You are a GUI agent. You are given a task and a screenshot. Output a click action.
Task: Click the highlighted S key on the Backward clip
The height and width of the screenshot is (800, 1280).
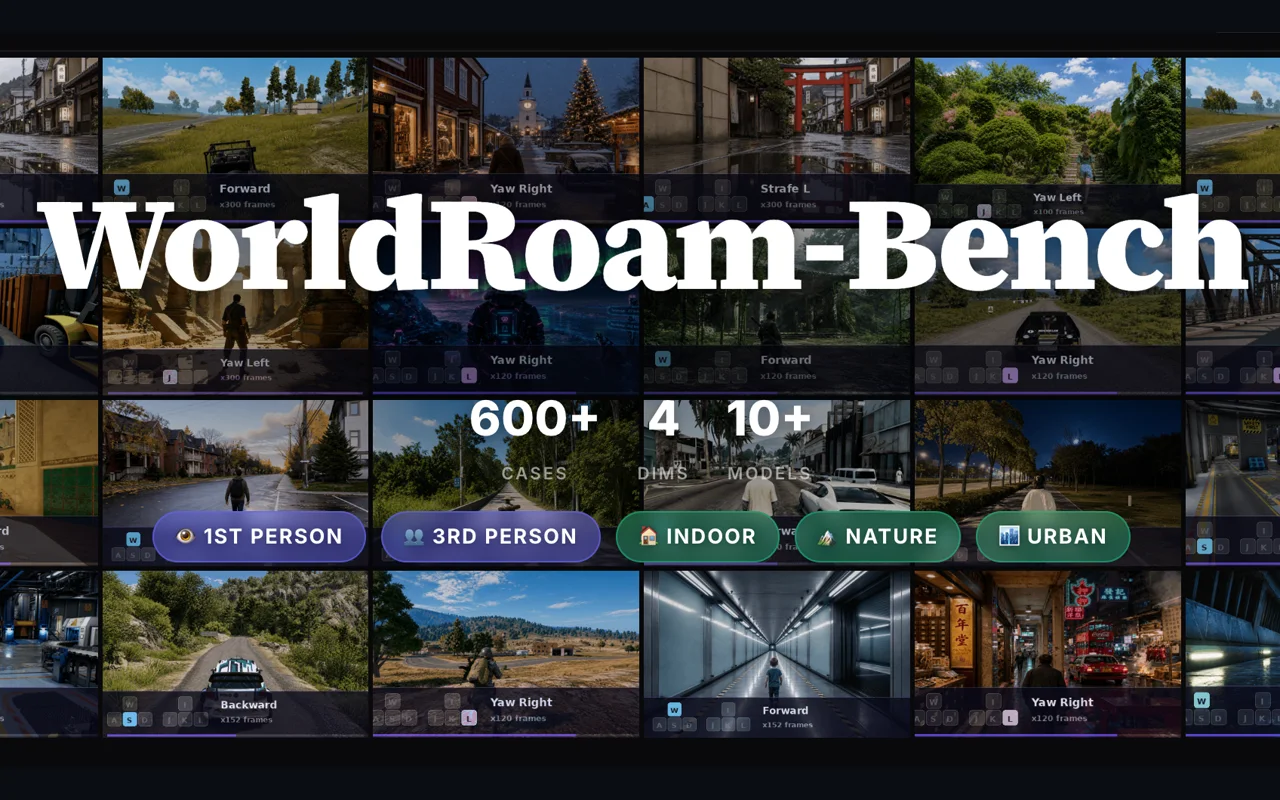click(x=129, y=719)
